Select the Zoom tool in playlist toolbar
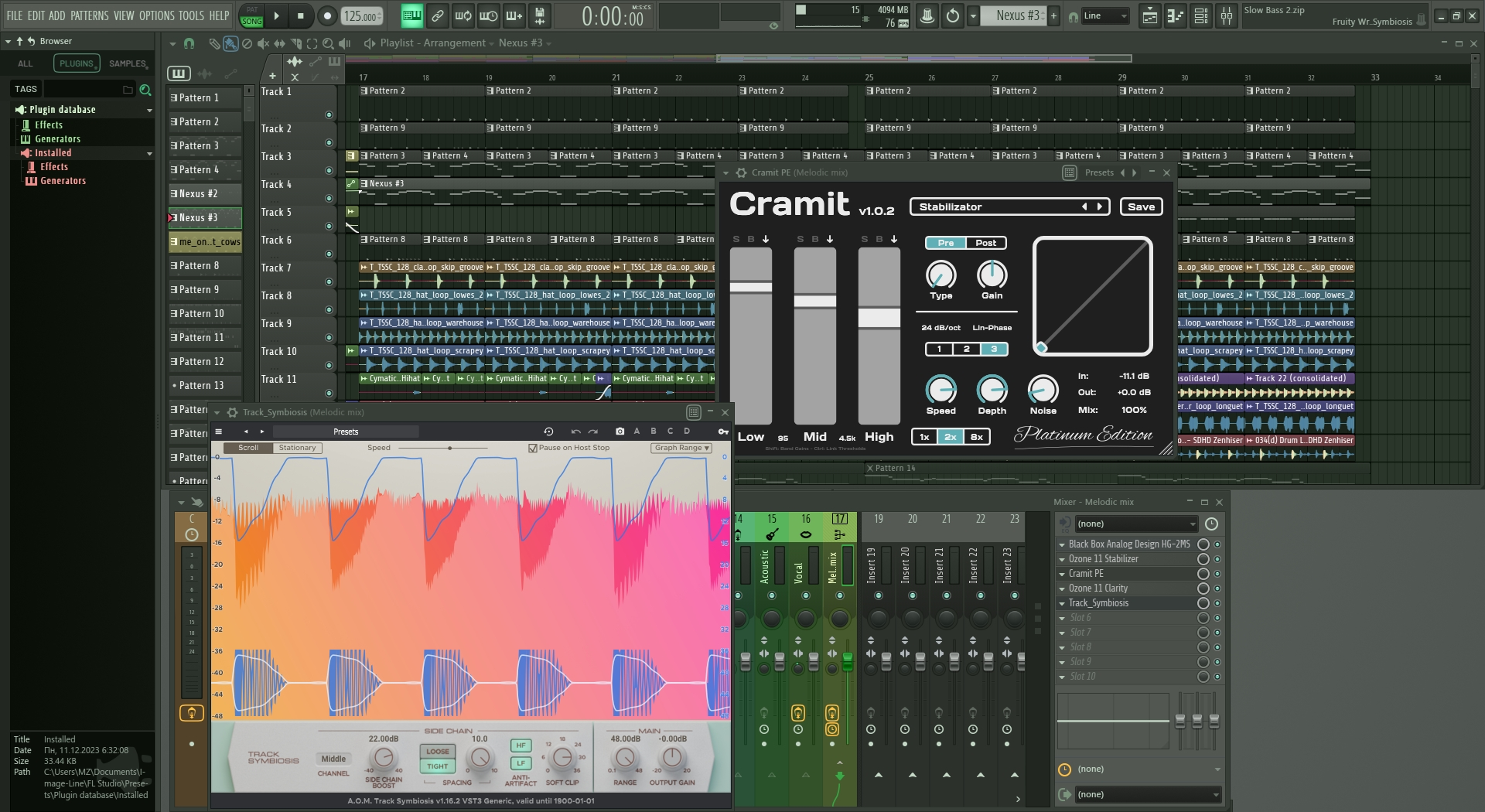The height and width of the screenshot is (812, 1485). 328,43
